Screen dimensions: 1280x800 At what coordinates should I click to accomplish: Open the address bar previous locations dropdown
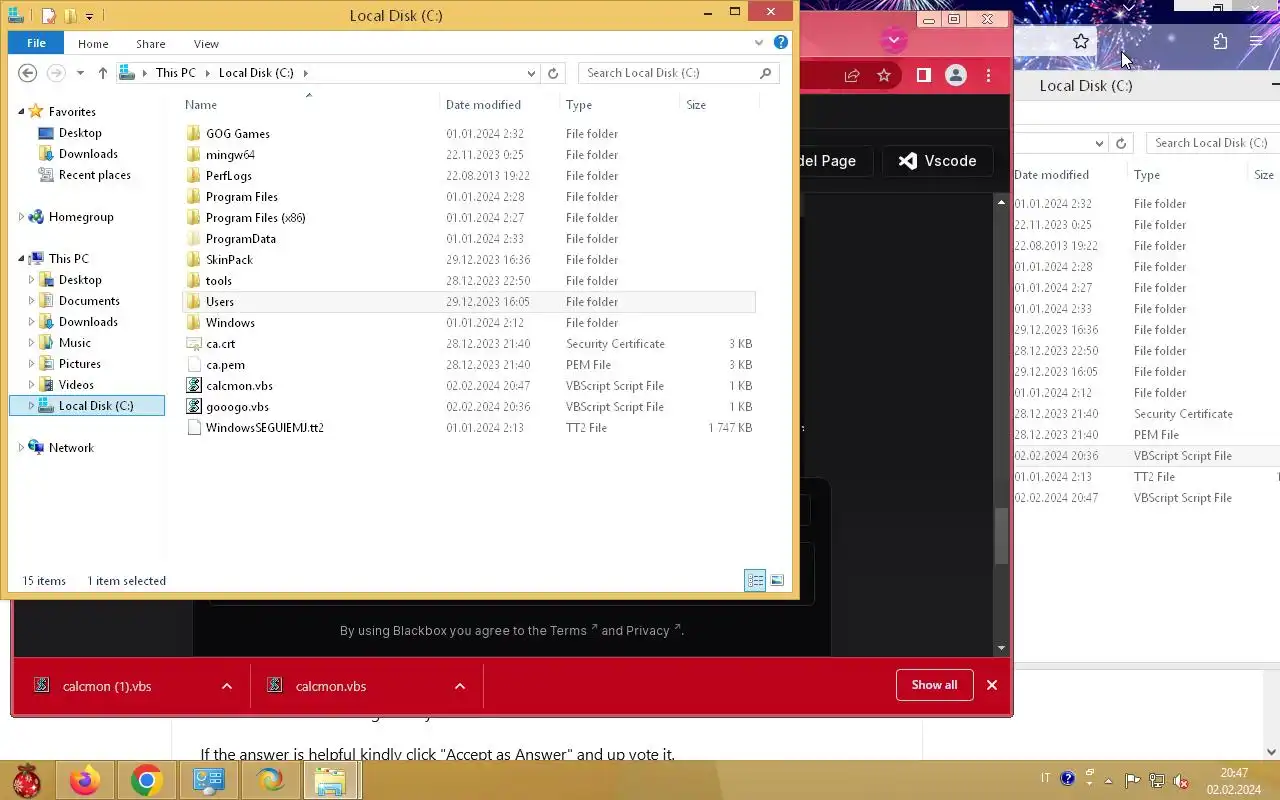click(x=531, y=73)
